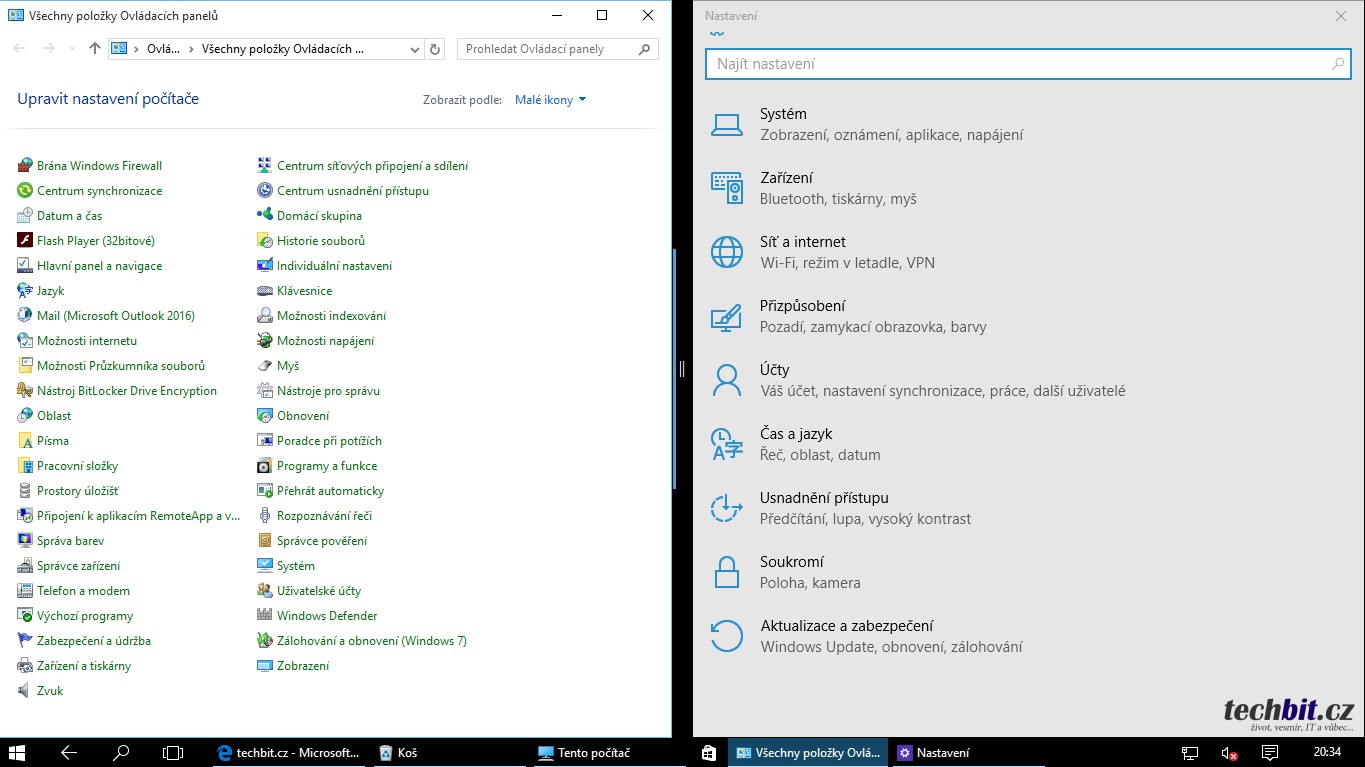The image size is (1365, 767).
Task: Open the recent locations dropdown next to Forward
Action: point(72,49)
